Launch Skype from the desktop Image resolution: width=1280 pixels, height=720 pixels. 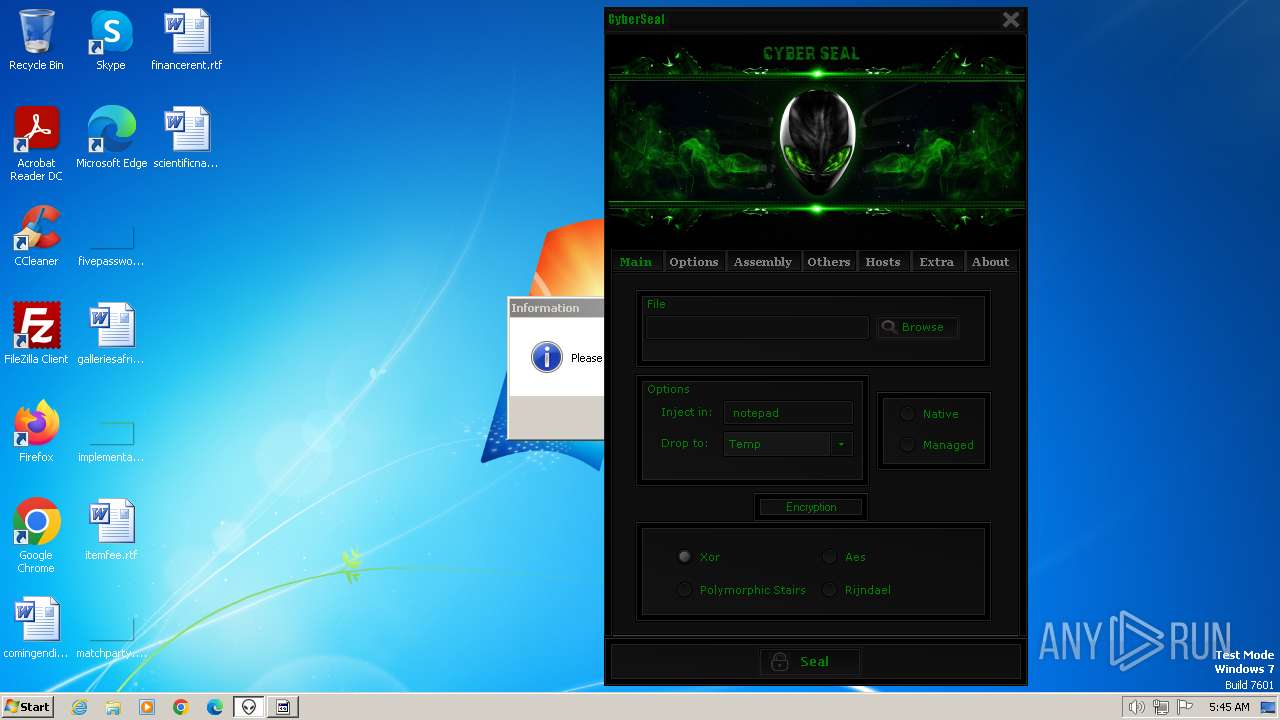click(x=111, y=40)
